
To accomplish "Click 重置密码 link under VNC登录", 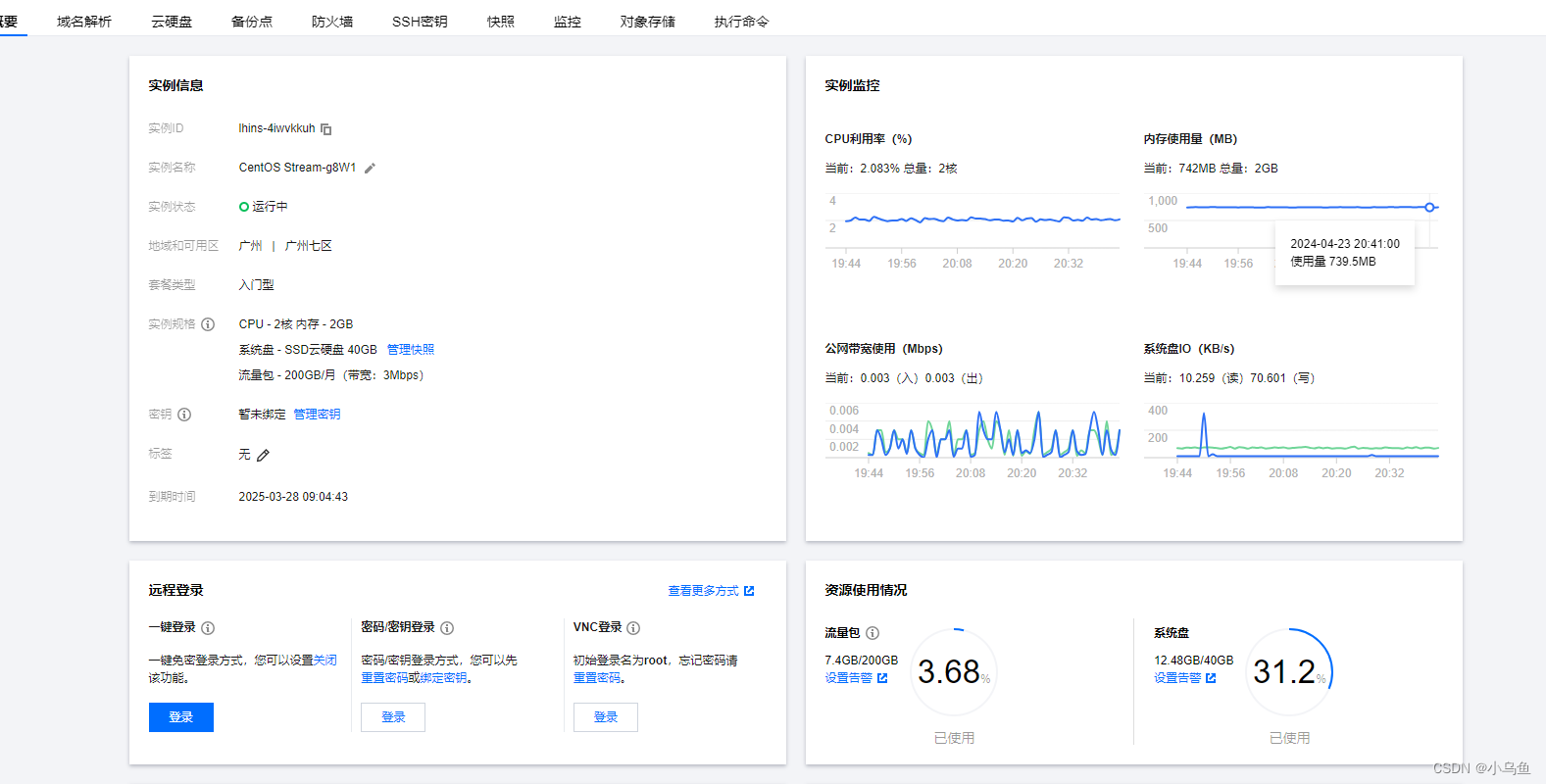I will pyautogui.click(x=597, y=678).
